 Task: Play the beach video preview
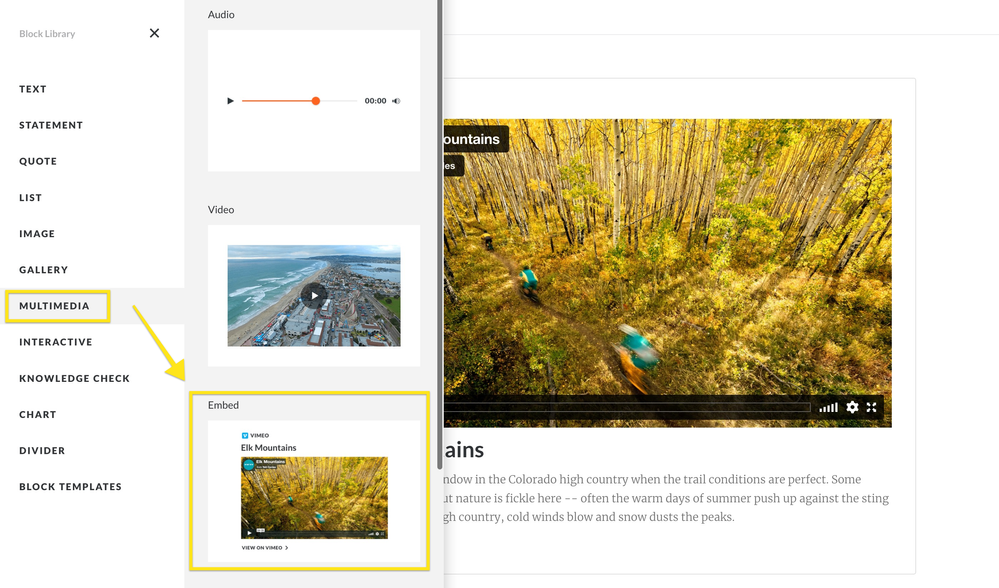point(314,295)
